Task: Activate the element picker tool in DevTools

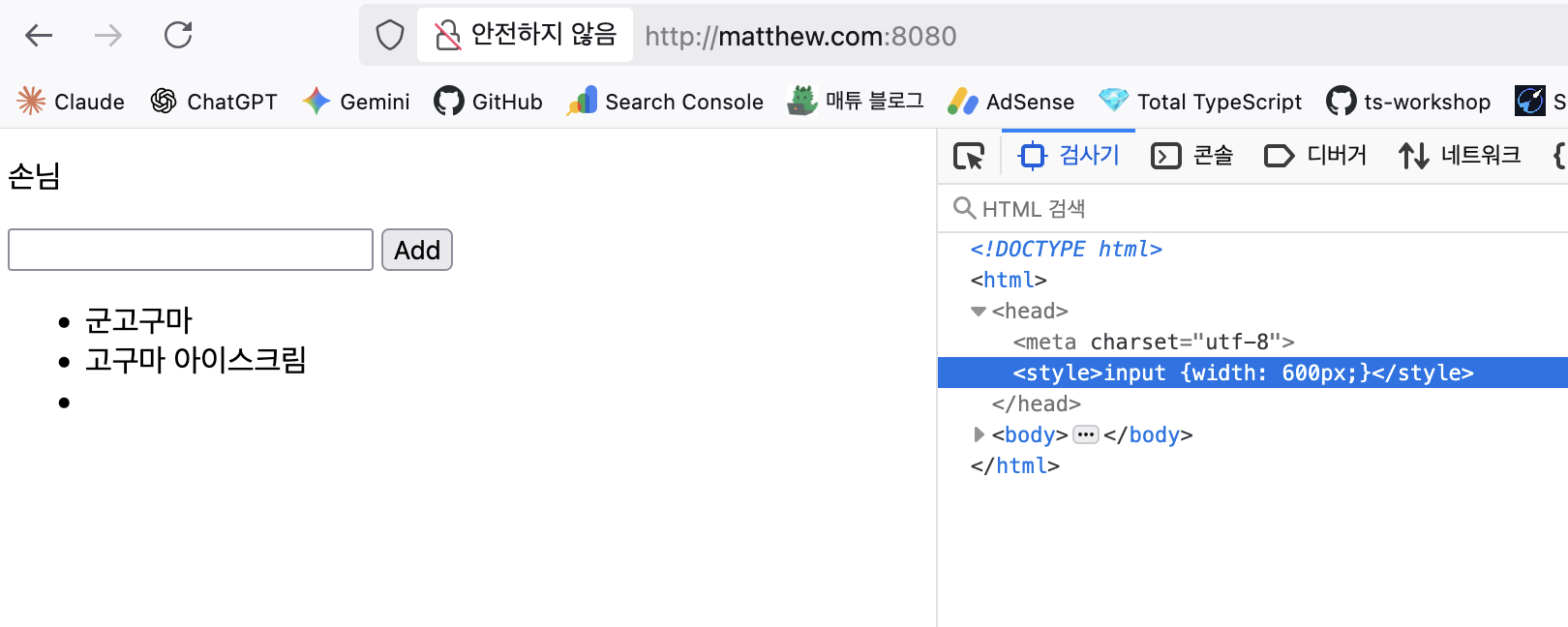Action: tap(969, 156)
